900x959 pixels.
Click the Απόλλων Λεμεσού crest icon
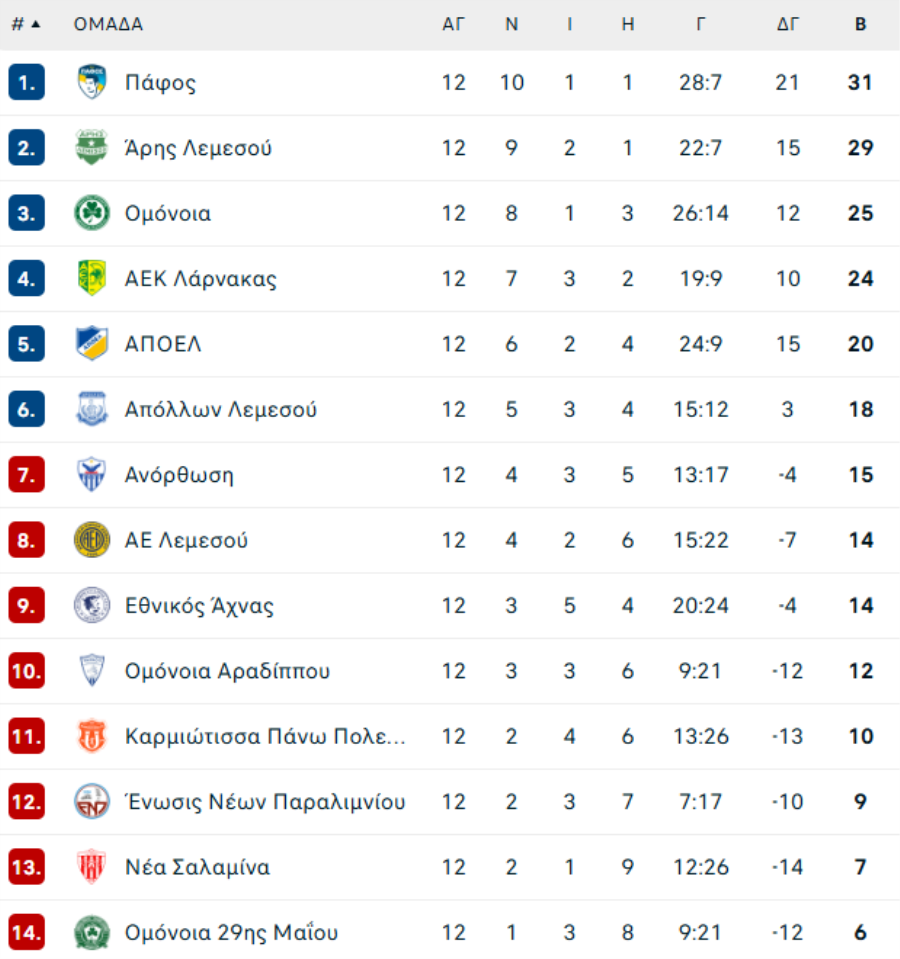92,409
